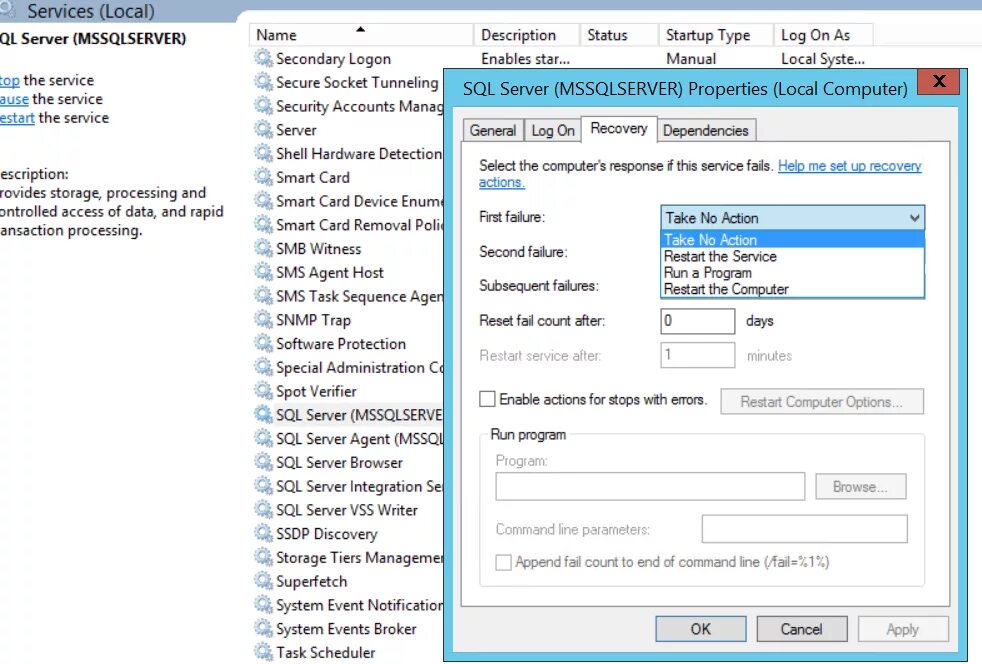The image size is (982, 664).
Task: Click the gear icon beside Server service
Action: pos(263,130)
